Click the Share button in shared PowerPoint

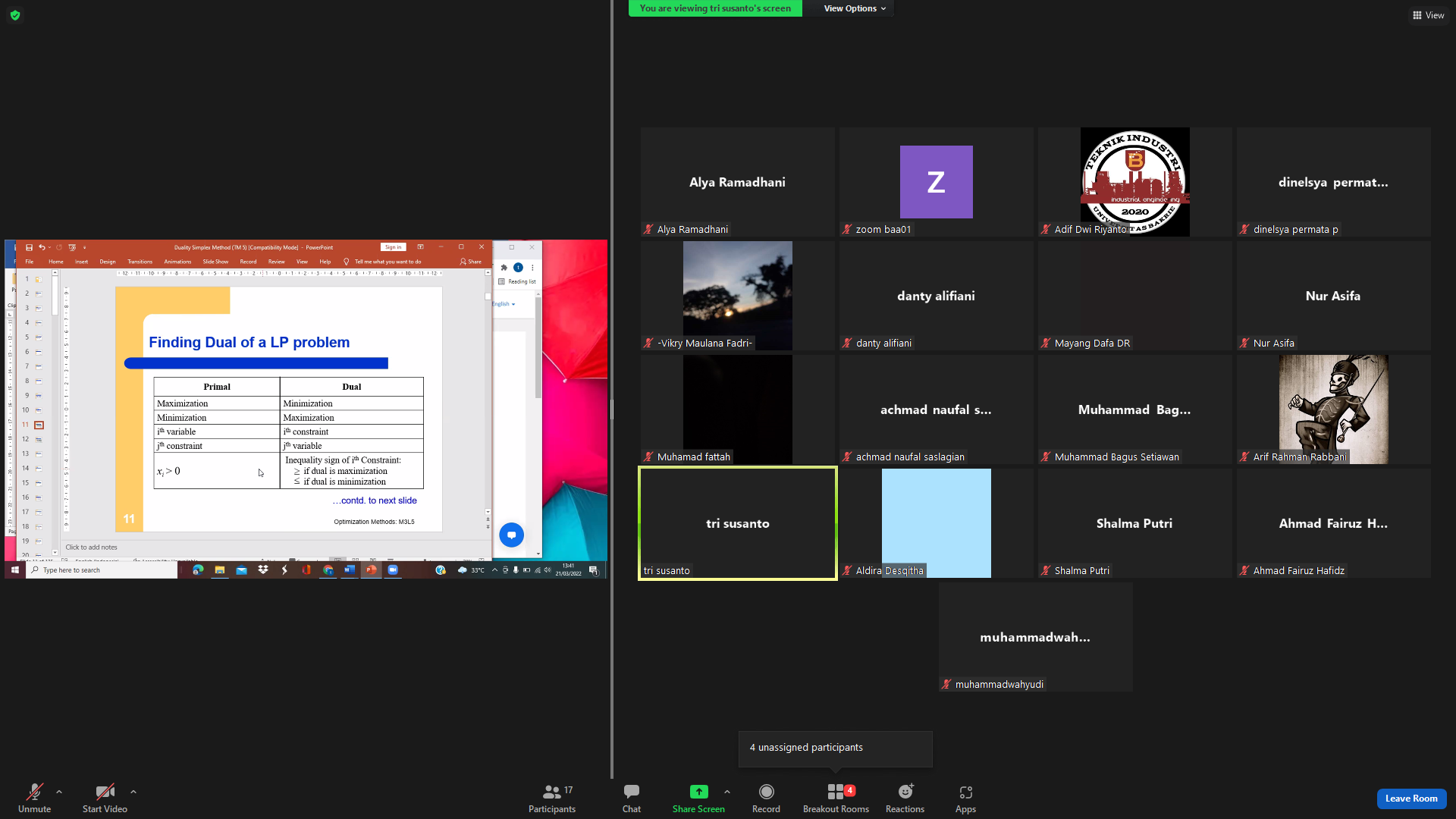click(471, 262)
